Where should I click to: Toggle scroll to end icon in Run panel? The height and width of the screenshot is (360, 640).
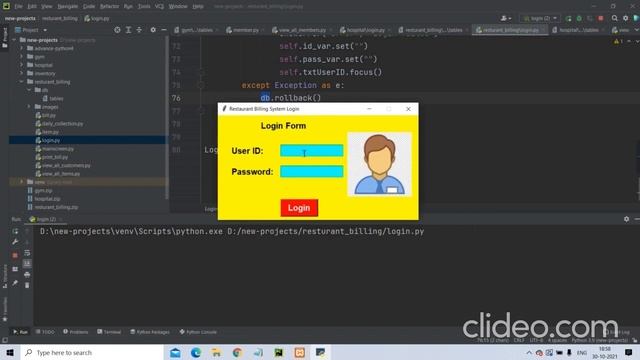(27, 264)
